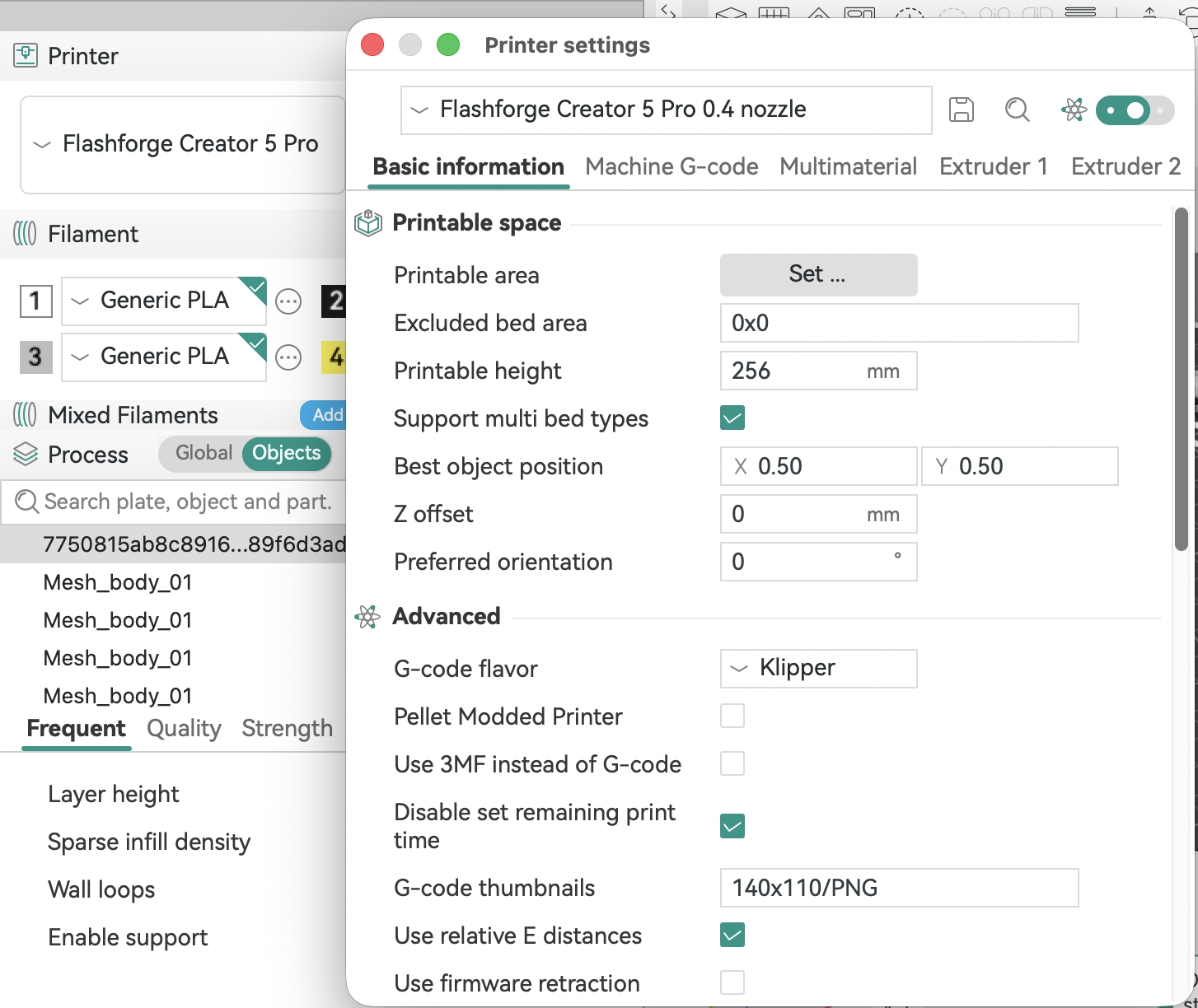
Task: Click the Pellet Modded Printer label
Action: pyautogui.click(x=508, y=716)
